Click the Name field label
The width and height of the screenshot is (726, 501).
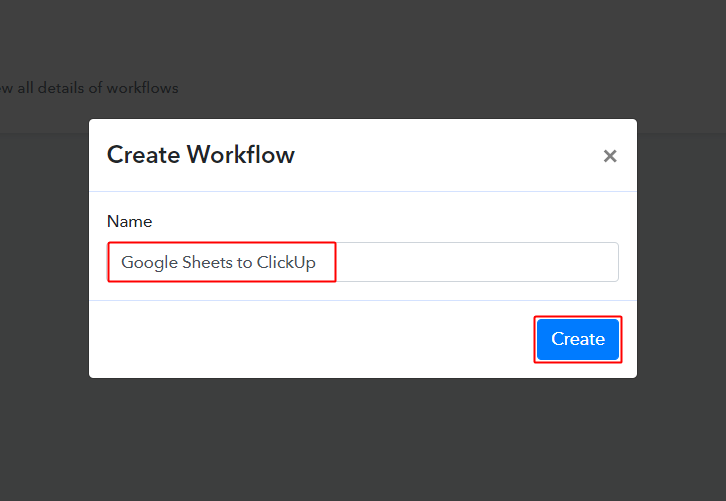point(129,221)
